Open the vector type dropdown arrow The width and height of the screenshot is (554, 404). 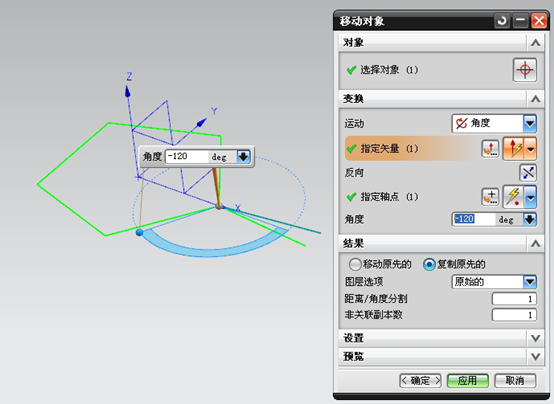(x=530, y=149)
